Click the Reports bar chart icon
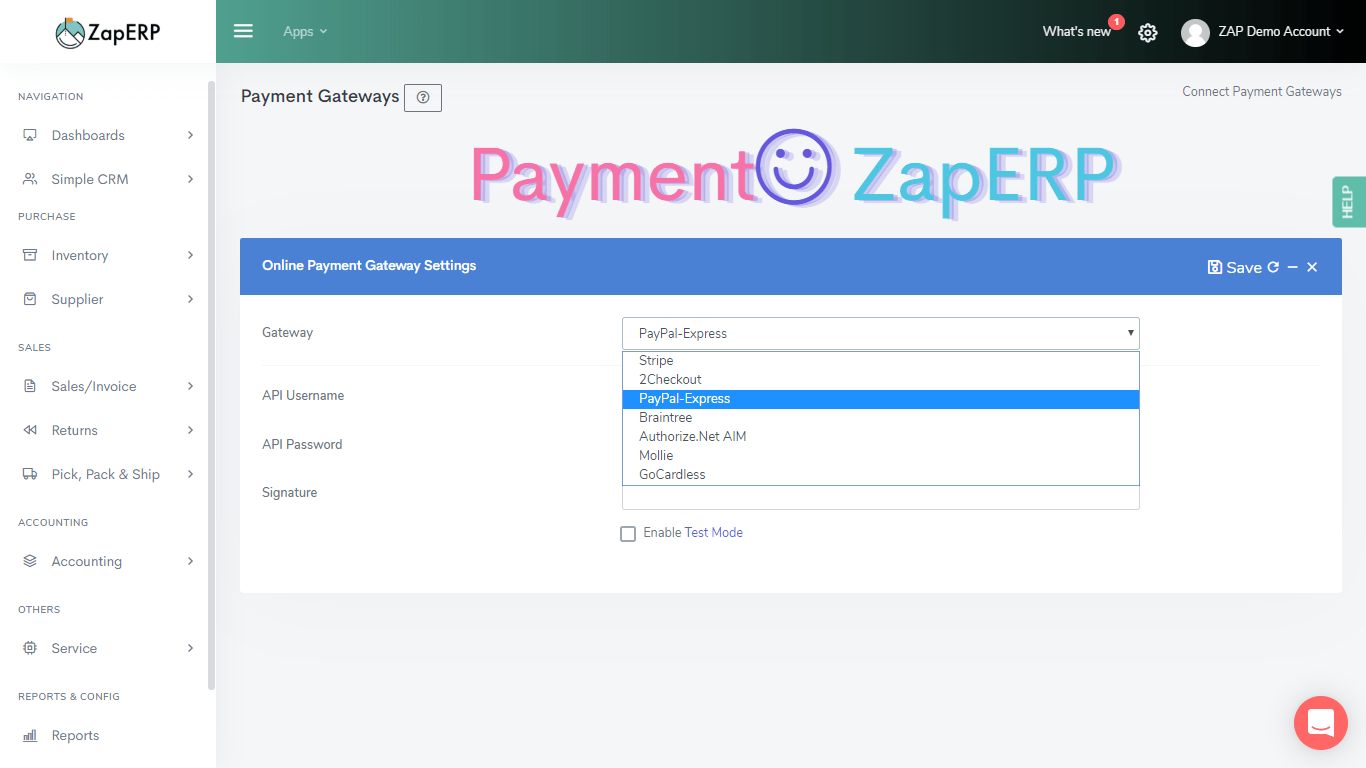1366x768 pixels. (x=30, y=735)
